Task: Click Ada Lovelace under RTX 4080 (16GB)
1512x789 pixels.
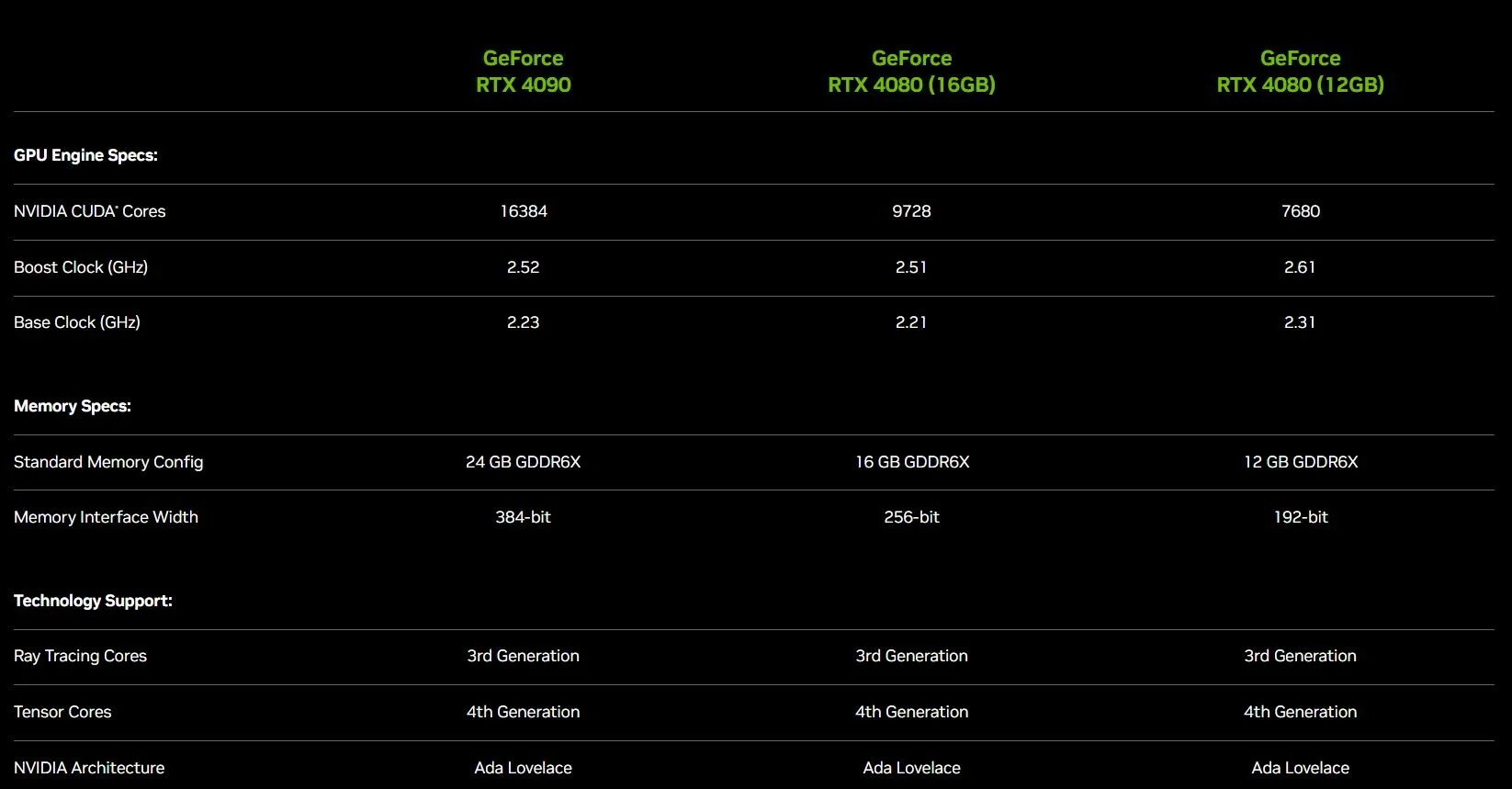Action: point(912,768)
